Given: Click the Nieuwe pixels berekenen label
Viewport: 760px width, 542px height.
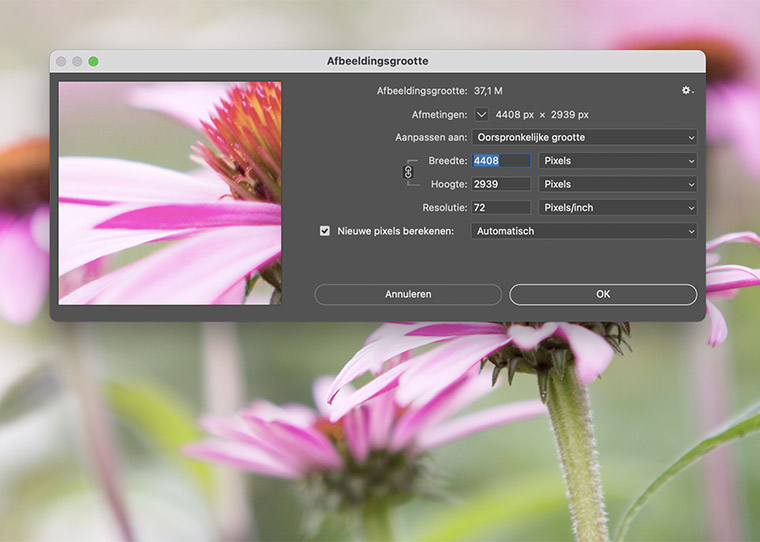Looking at the screenshot, I should pyautogui.click(x=396, y=231).
